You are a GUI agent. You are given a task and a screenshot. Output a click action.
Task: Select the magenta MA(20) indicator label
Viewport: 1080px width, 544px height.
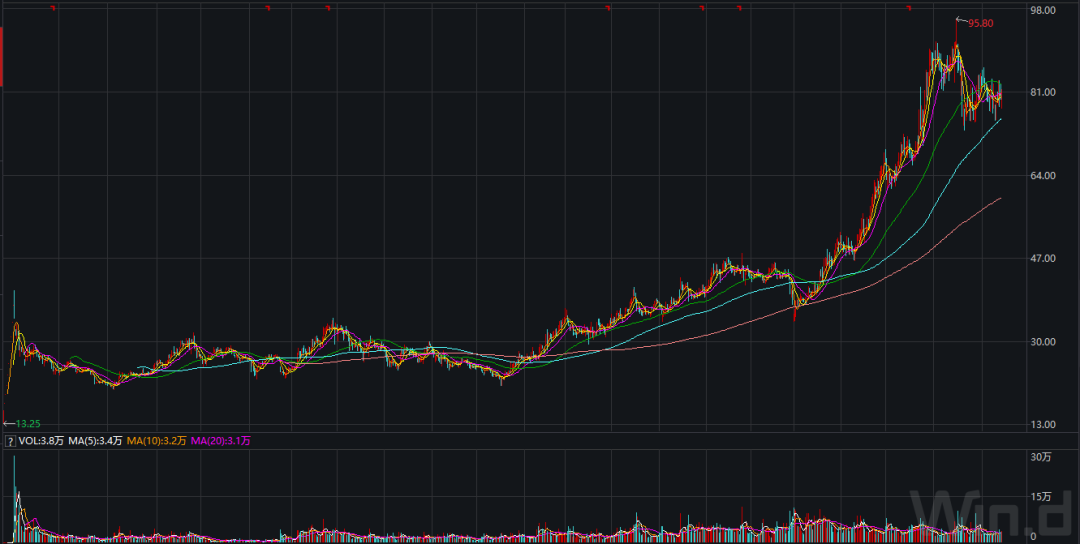pyautogui.click(x=220, y=440)
